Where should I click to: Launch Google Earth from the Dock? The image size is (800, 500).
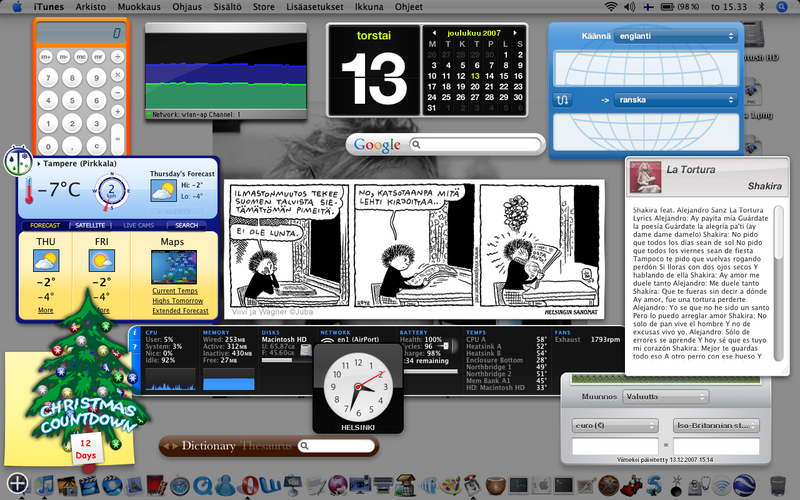click(x=744, y=485)
